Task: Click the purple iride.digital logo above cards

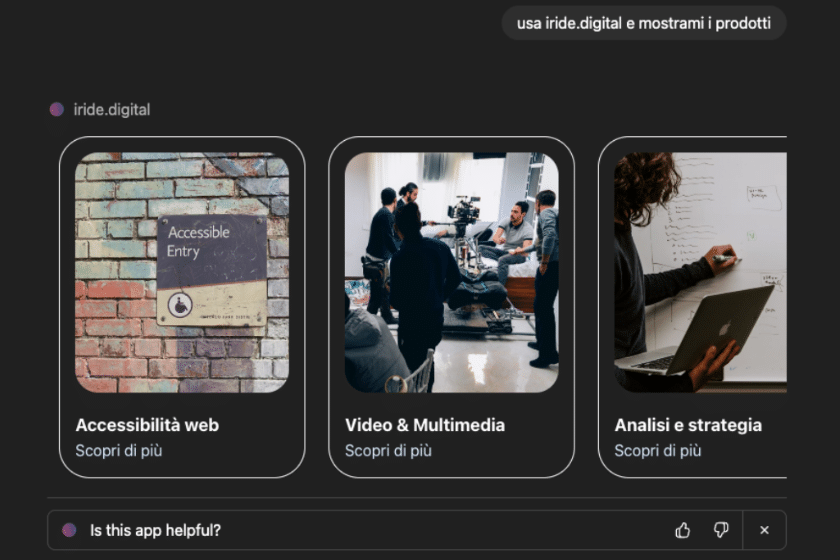Action: [x=57, y=110]
